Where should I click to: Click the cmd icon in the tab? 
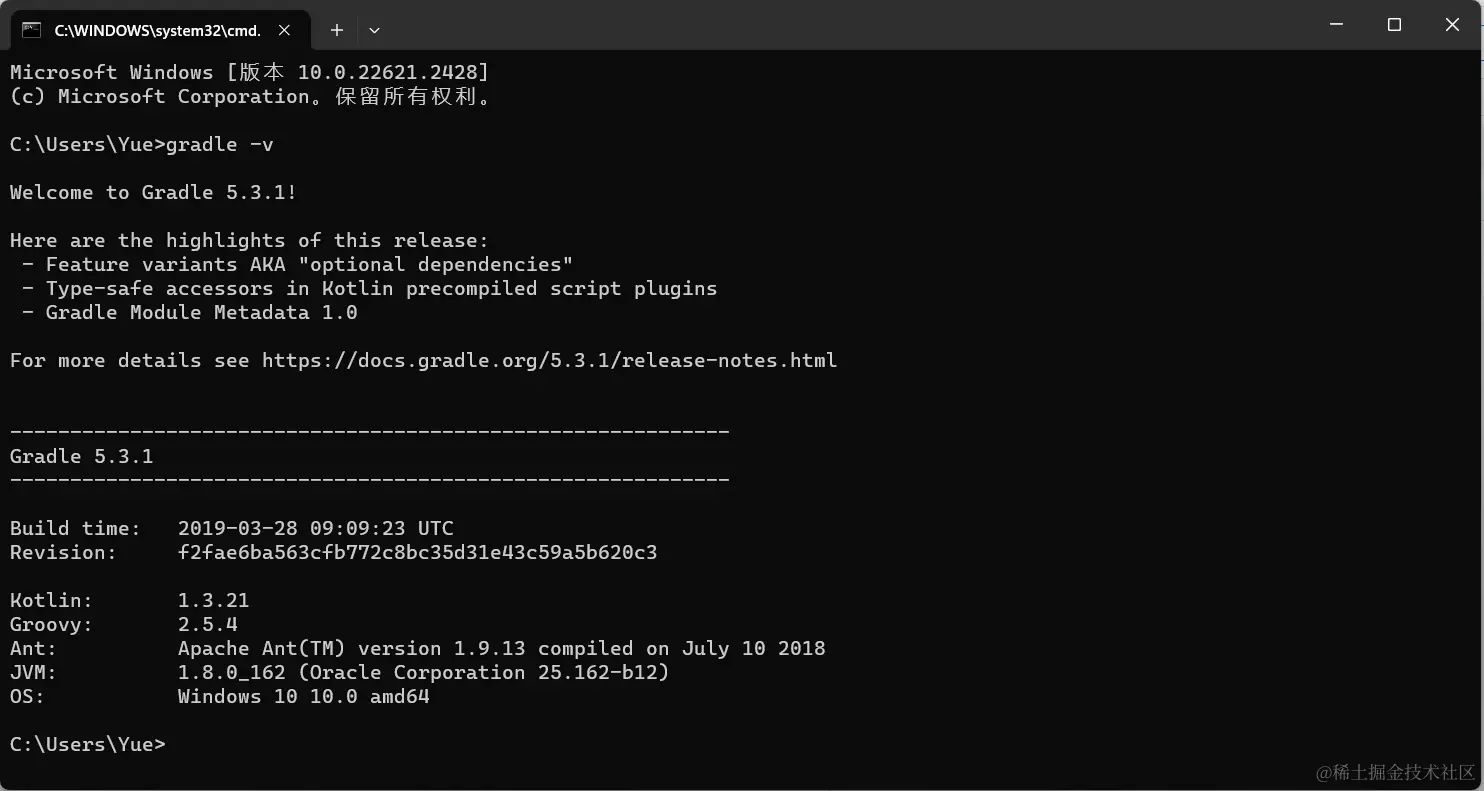32,30
